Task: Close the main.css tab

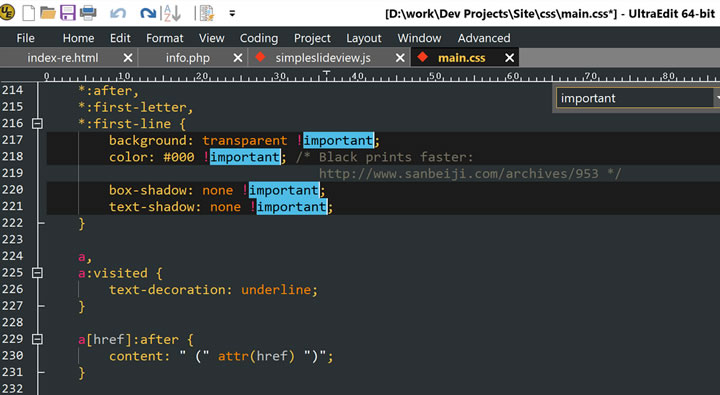Action: [x=510, y=58]
